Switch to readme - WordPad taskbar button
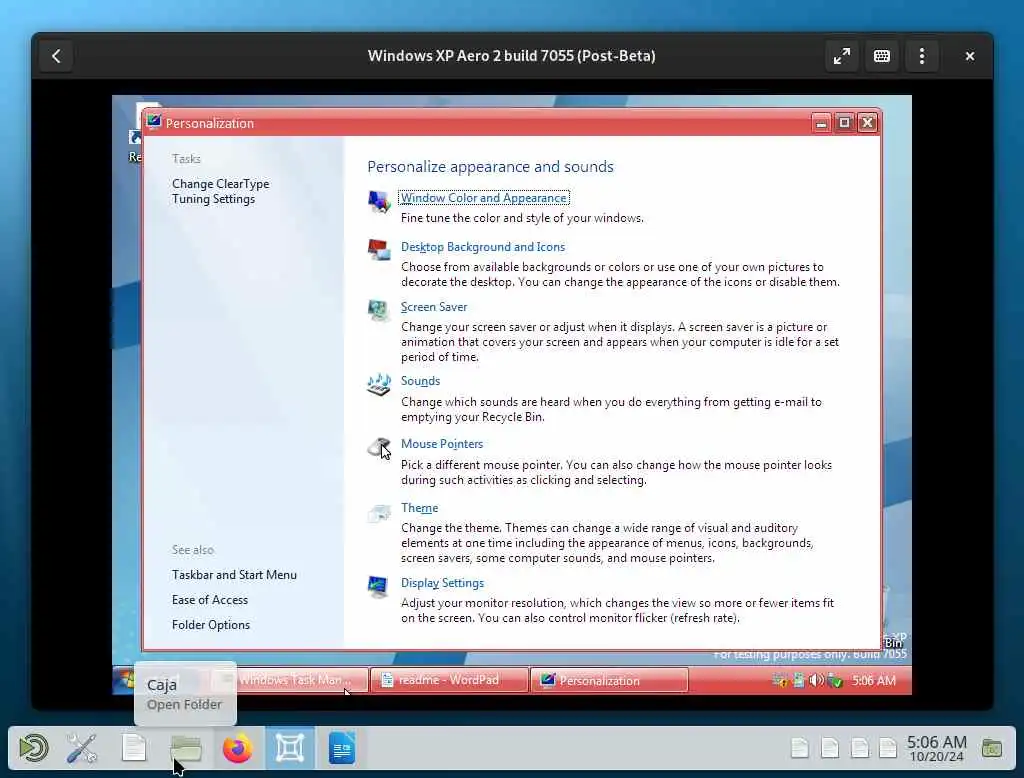Screen dimensions: 1024x778 pos(449,680)
